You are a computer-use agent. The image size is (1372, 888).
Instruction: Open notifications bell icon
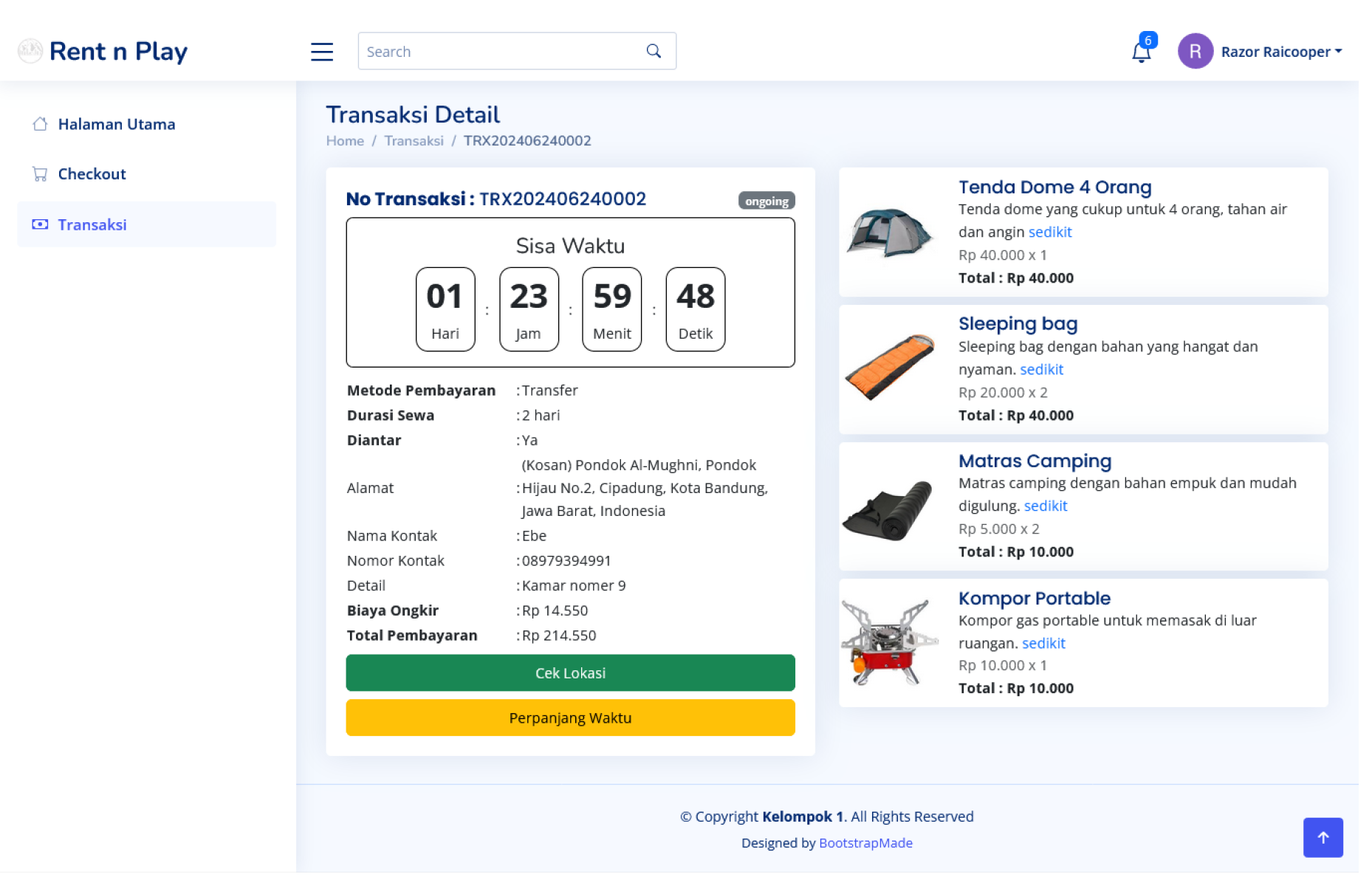1141,52
